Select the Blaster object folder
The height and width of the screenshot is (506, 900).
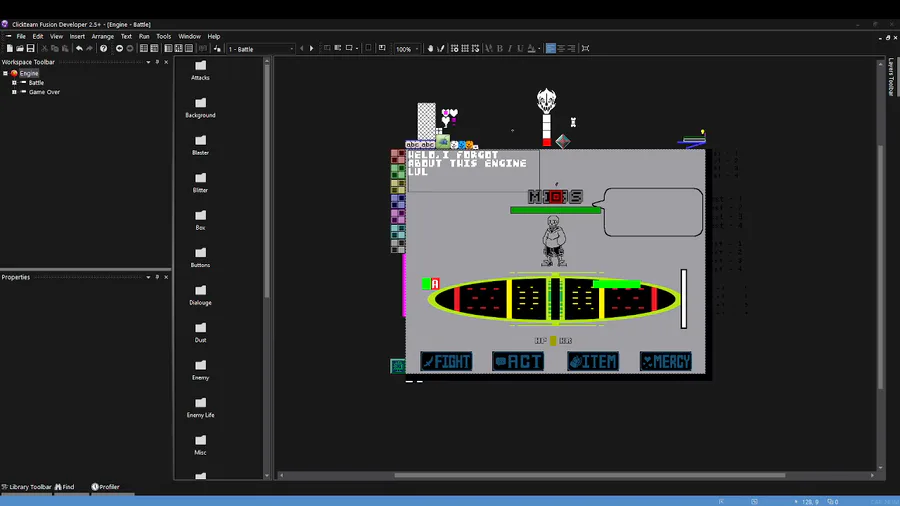tap(200, 145)
